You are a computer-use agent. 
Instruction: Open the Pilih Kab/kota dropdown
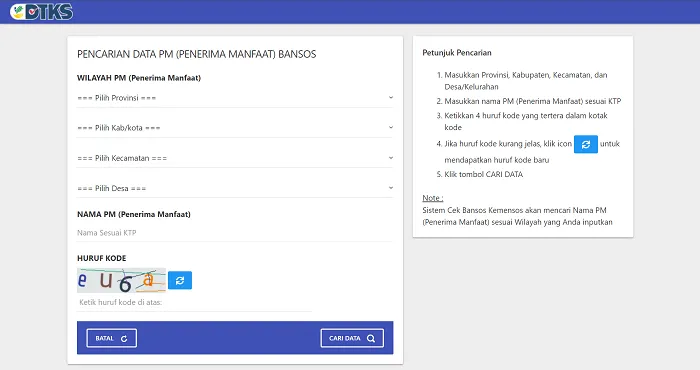click(235, 128)
